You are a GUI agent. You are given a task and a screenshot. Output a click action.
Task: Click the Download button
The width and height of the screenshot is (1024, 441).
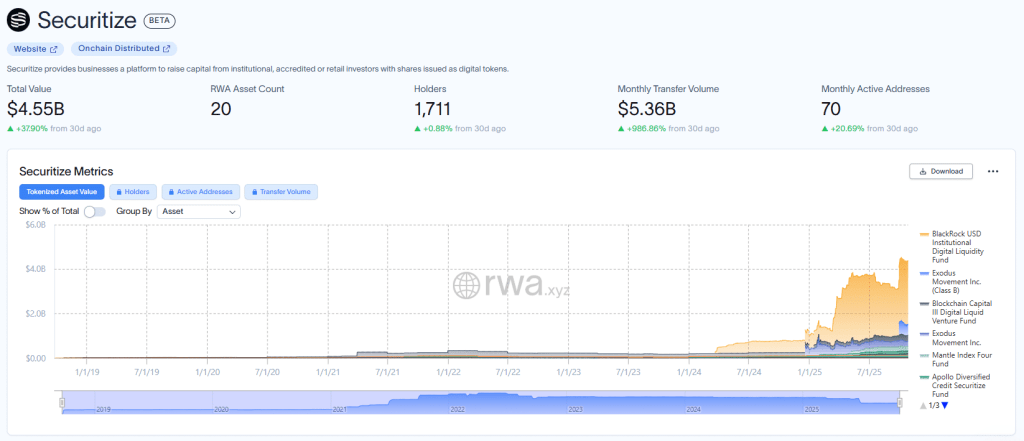940,171
